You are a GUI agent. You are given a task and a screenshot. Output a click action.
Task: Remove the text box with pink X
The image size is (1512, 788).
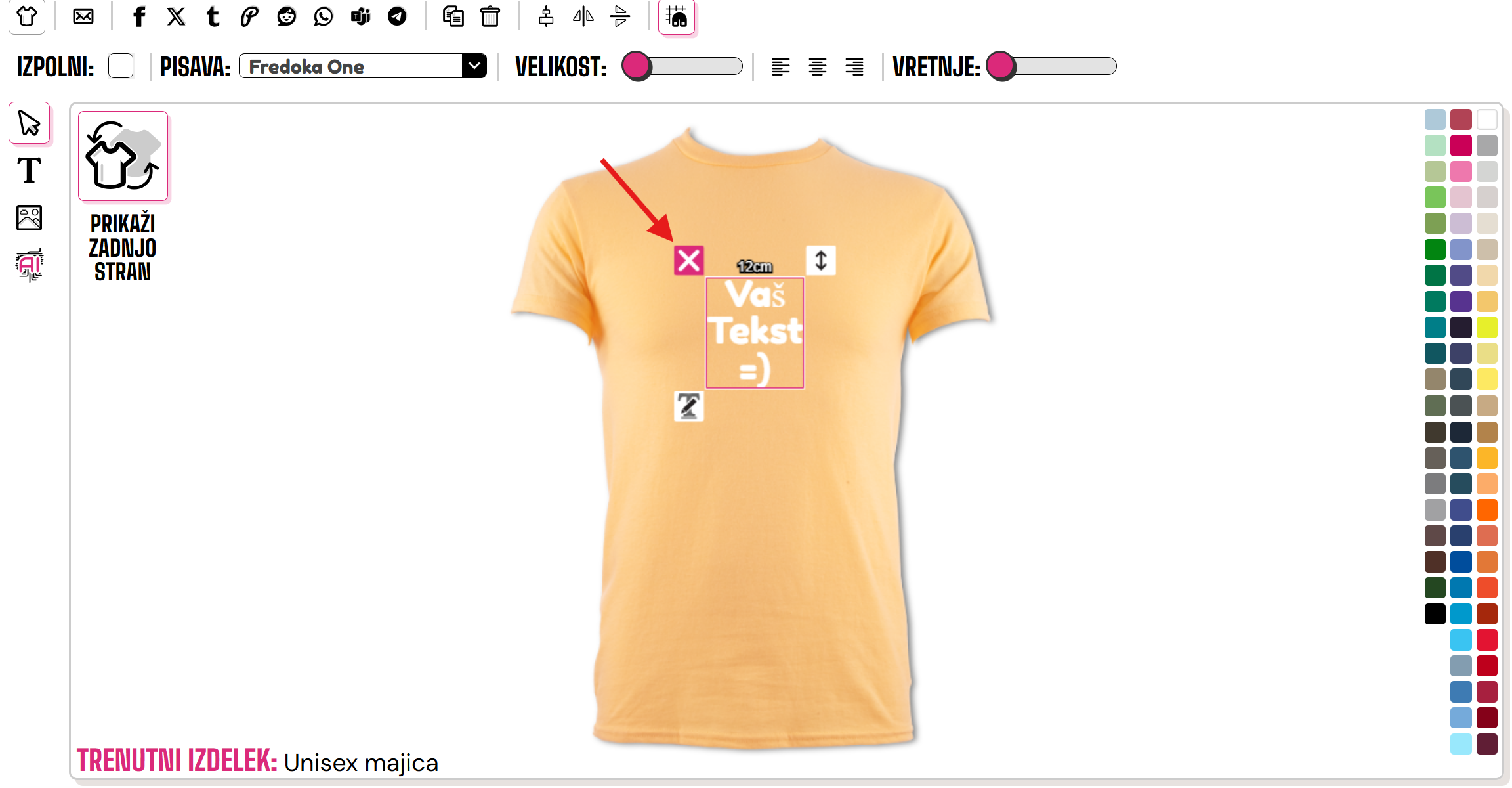(689, 261)
